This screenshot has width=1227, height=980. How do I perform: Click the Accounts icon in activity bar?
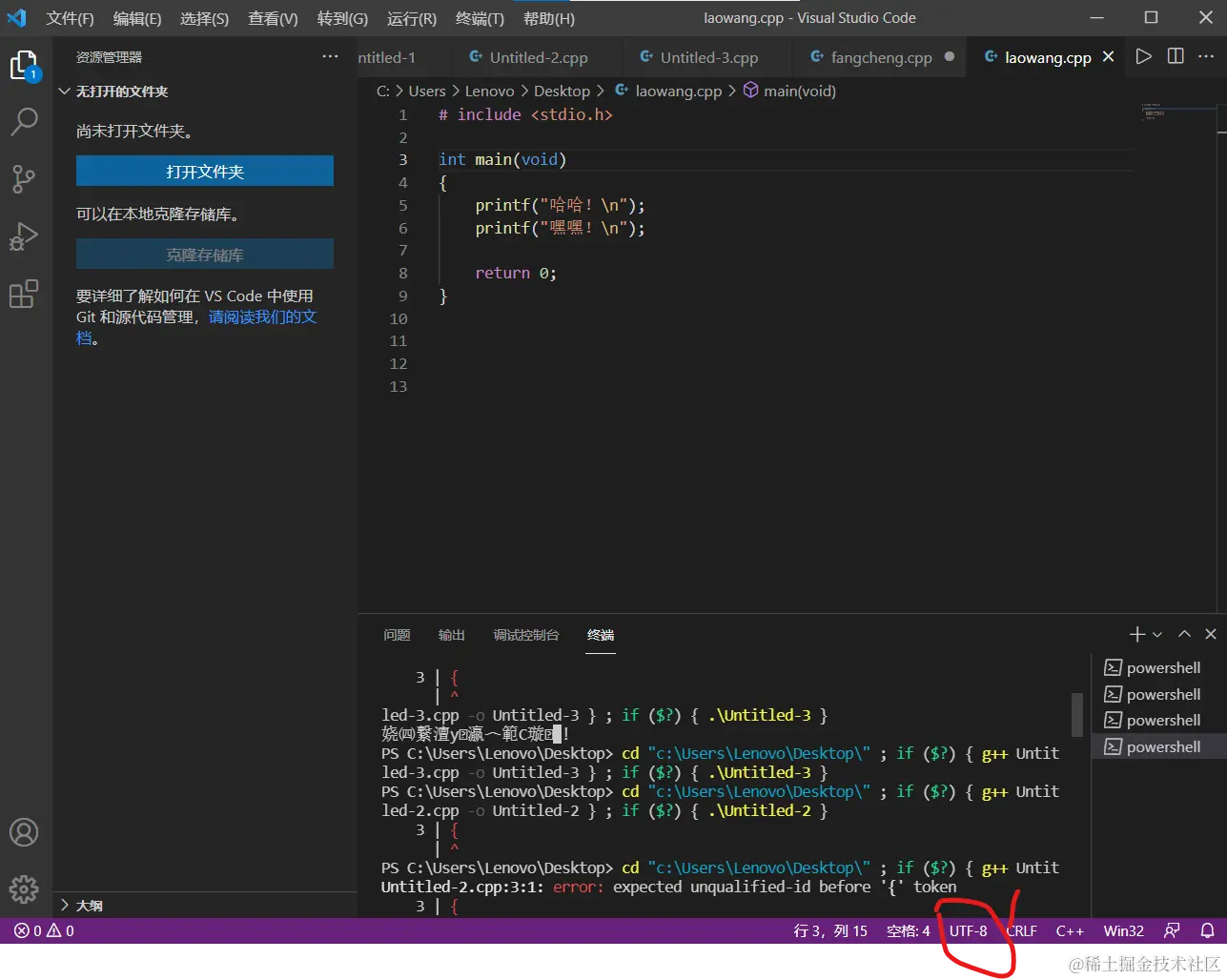pos(24,832)
